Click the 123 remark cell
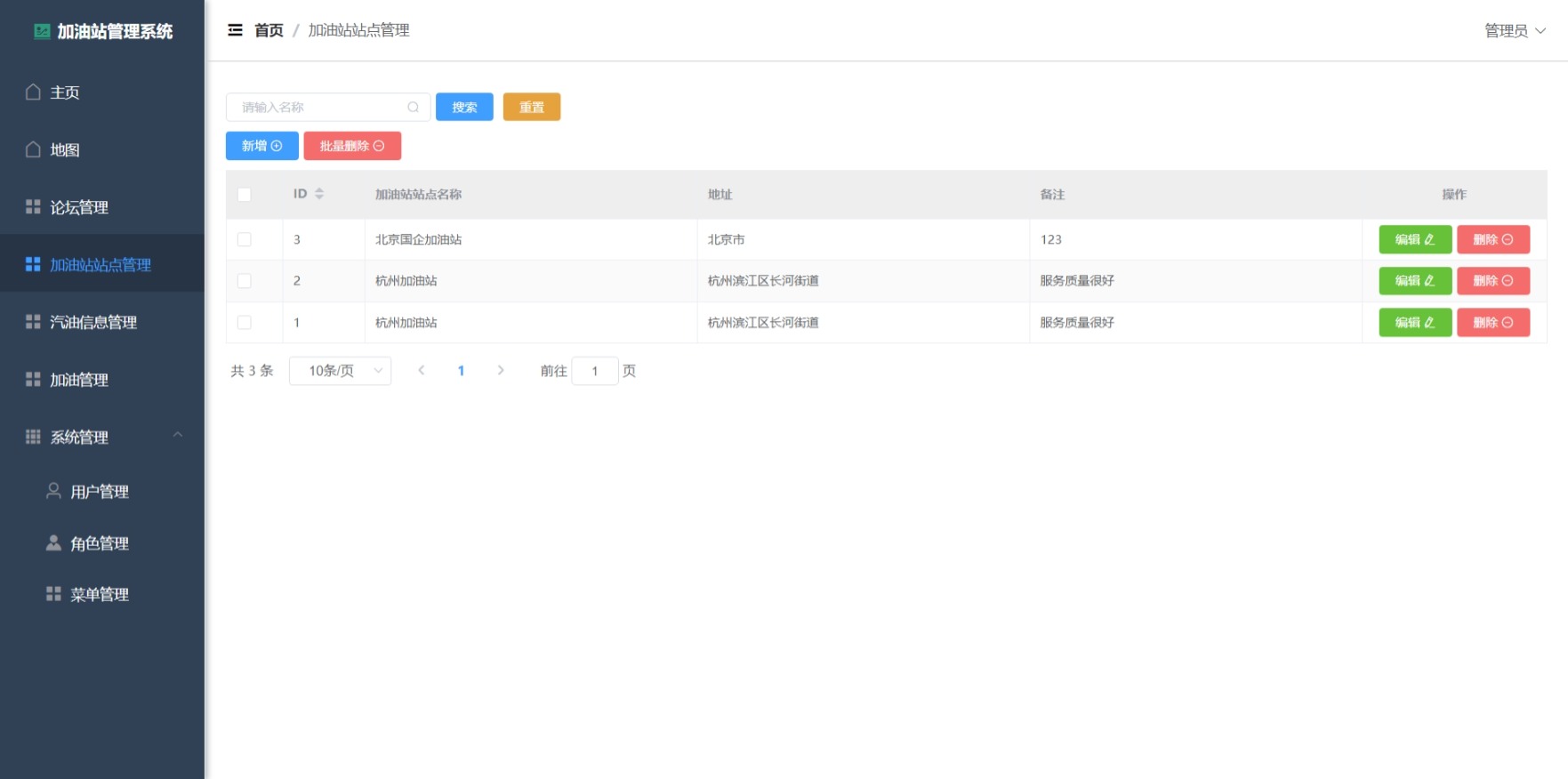 [1195, 240]
